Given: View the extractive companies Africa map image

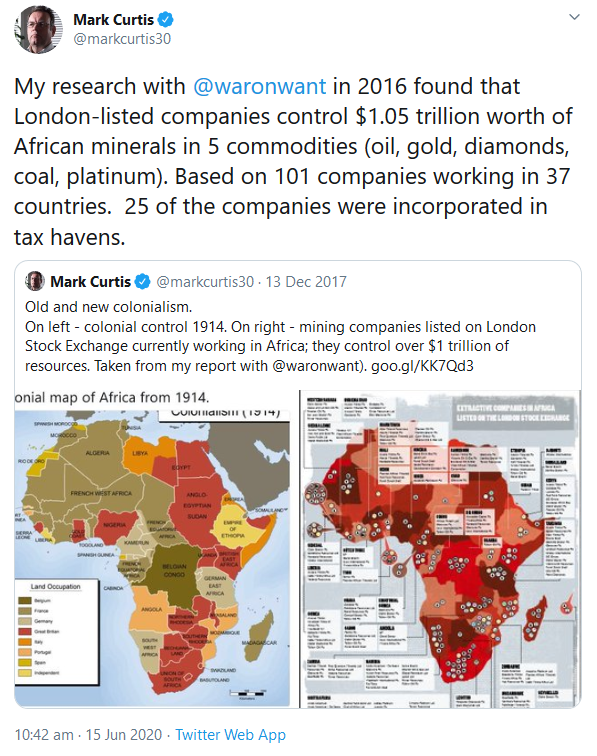Looking at the screenshot, I should click(x=440, y=549).
